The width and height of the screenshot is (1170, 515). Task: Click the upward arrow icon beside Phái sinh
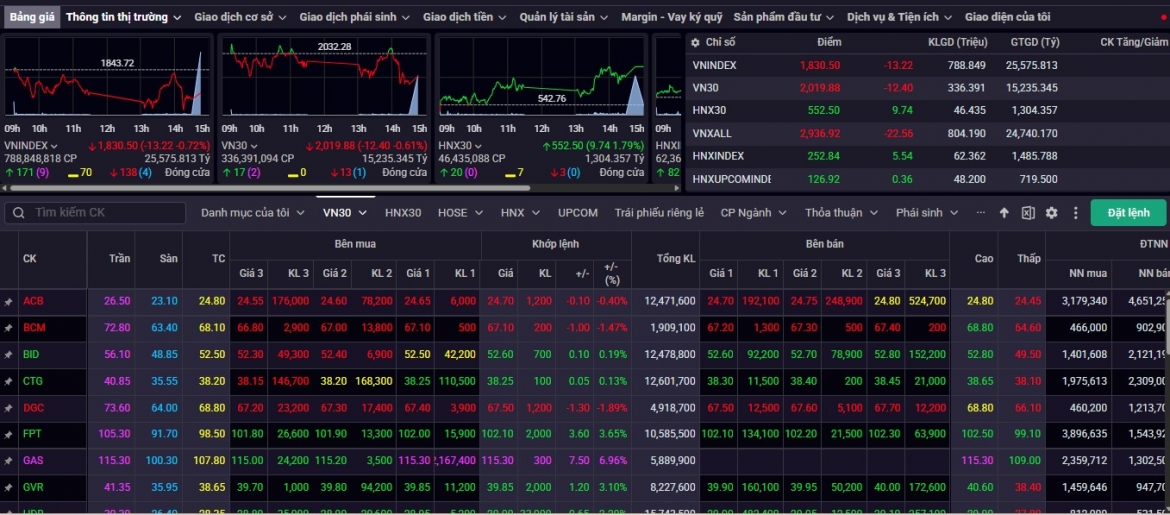[x=1004, y=213]
